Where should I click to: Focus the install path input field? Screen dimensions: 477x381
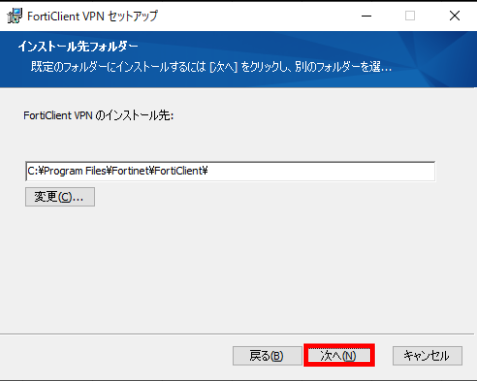[x=230, y=171]
